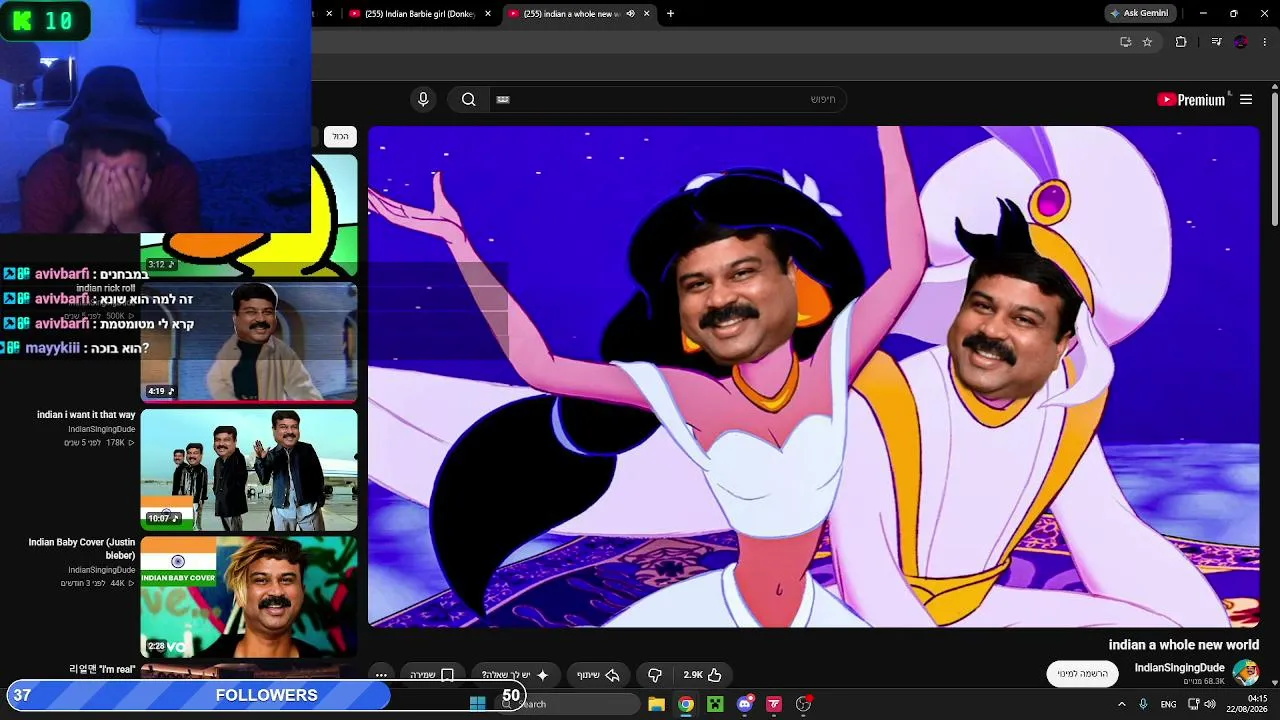Dislike the video with the thumbs-down button
1280x720 pixels.
coord(654,675)
